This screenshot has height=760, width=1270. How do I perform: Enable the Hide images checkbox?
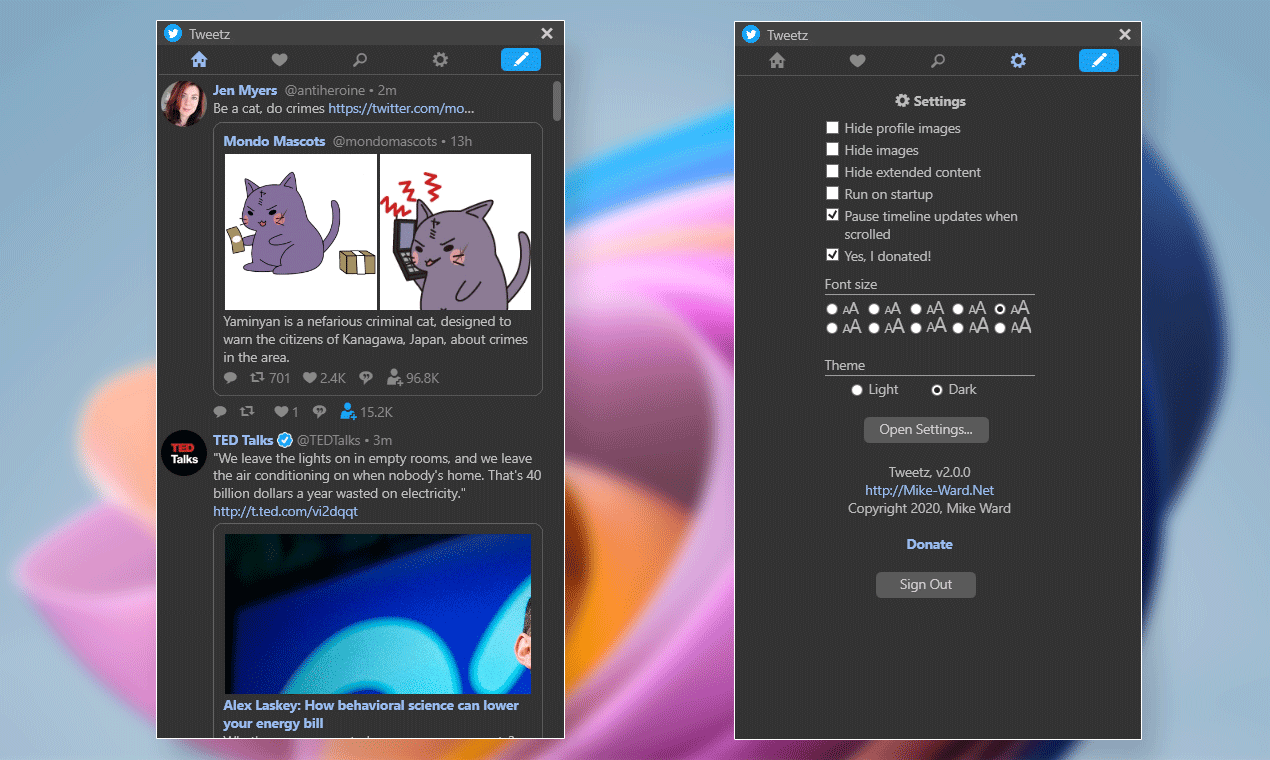[x=832, y=149]
